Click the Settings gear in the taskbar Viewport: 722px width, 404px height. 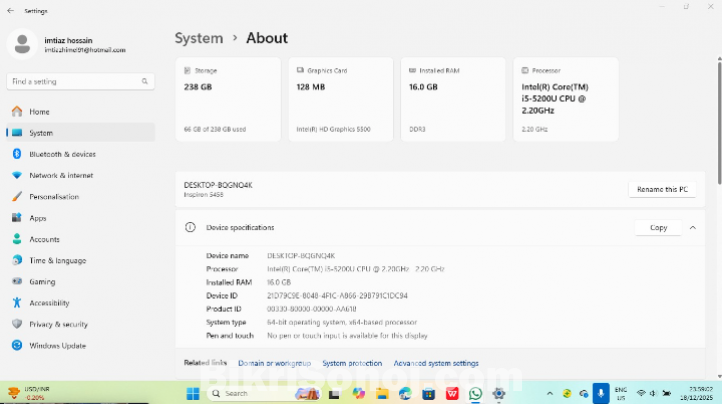499,393
